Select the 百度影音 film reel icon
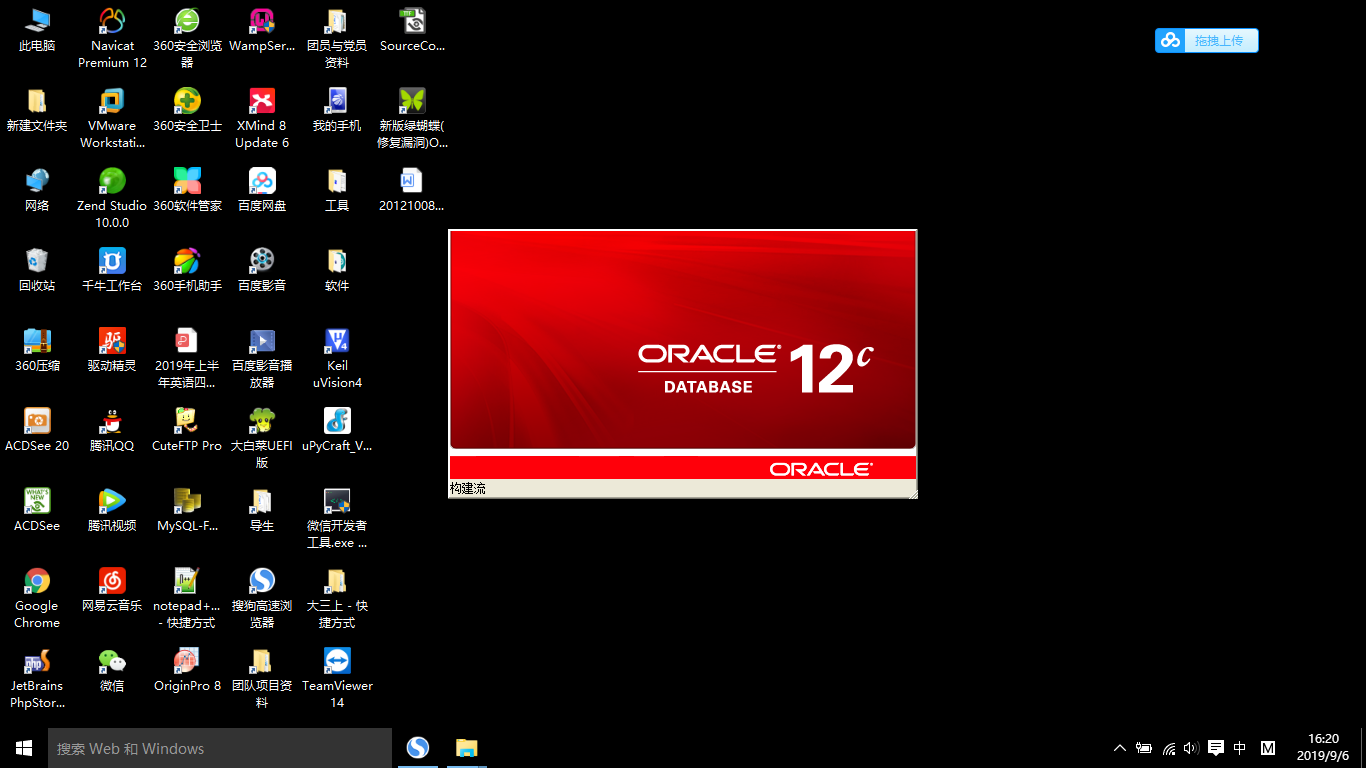Viewport: 1366px width, 768px height. tap(262, 270)
